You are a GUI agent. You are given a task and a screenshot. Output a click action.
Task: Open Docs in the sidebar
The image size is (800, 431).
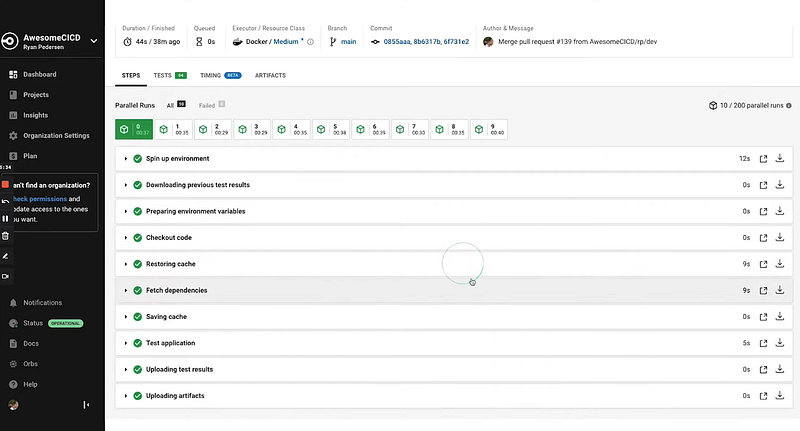click(24, 344)
